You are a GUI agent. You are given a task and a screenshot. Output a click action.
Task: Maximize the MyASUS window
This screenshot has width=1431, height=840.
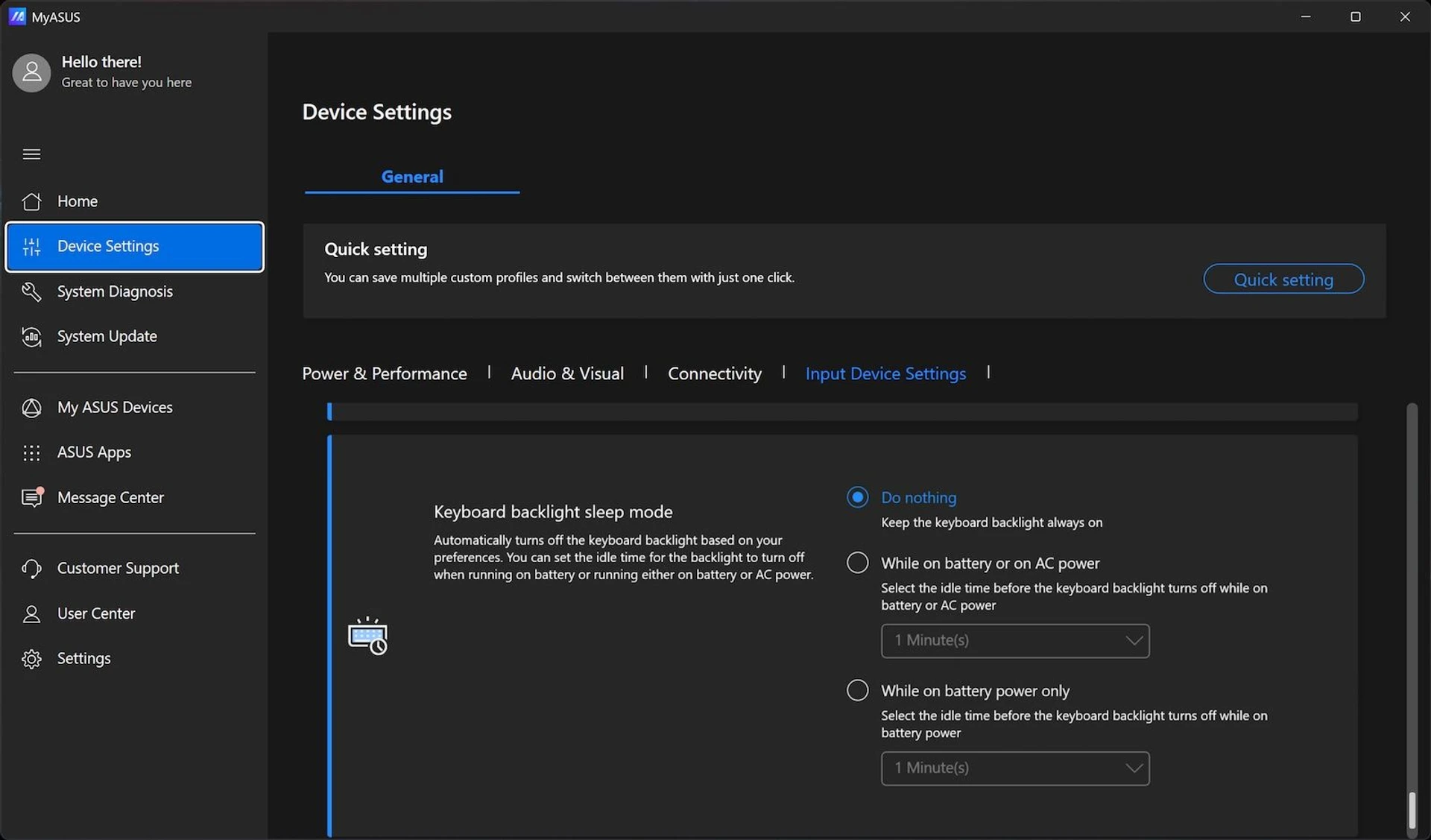1355,16
